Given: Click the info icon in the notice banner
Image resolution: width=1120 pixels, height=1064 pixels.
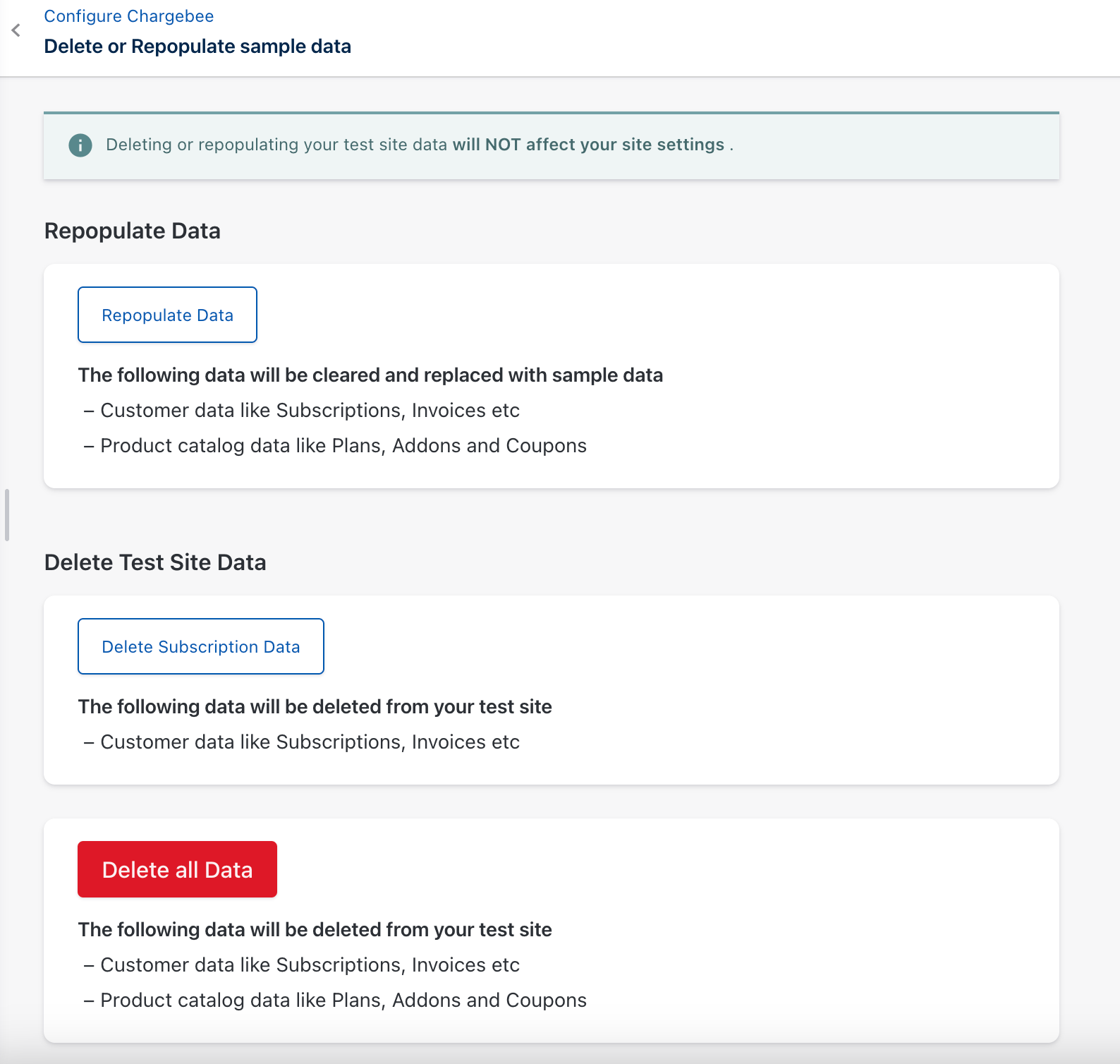Looking at the screenshot, I should pos(80,145).
